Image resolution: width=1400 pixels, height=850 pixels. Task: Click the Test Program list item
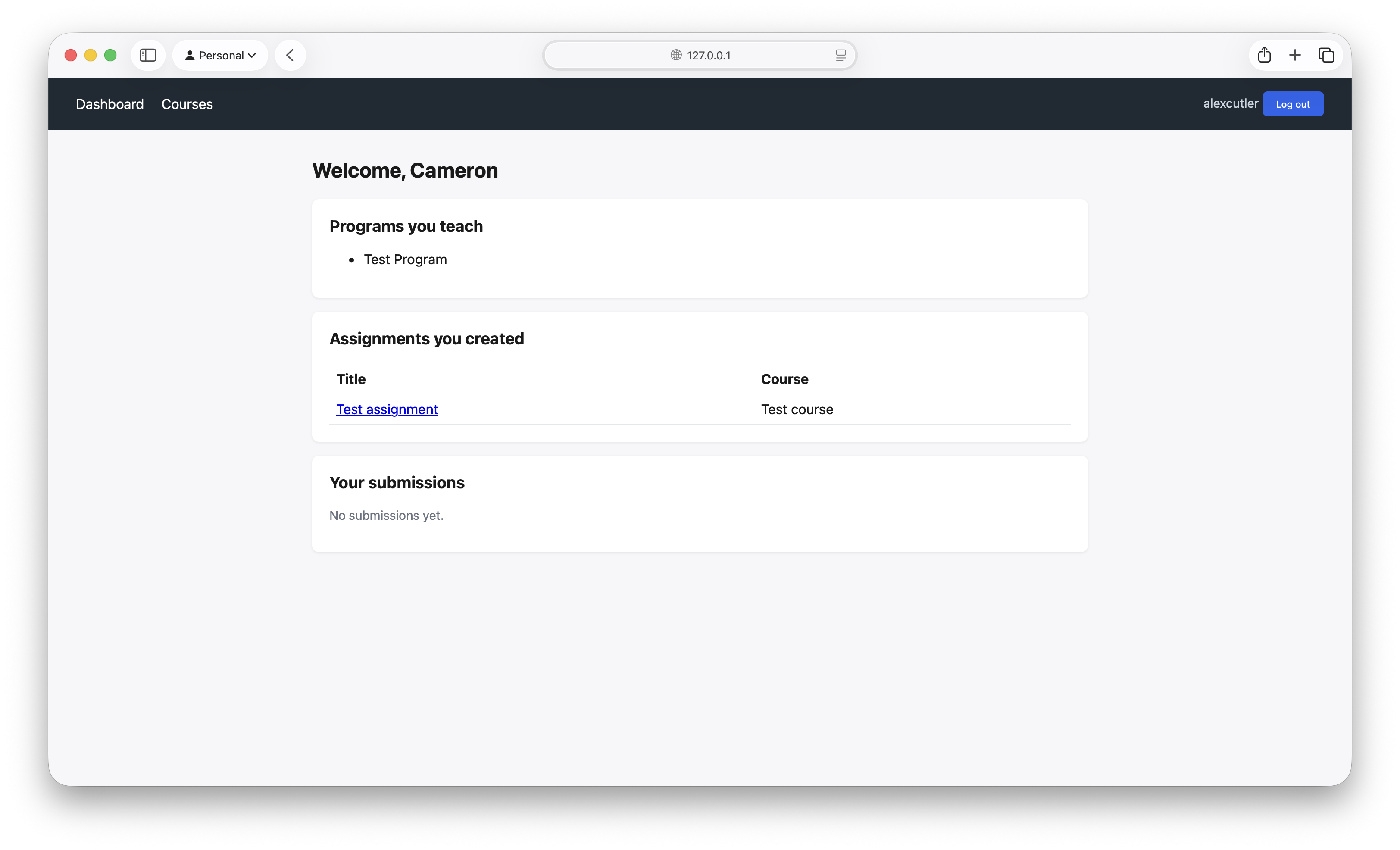[x=405, y=259]
